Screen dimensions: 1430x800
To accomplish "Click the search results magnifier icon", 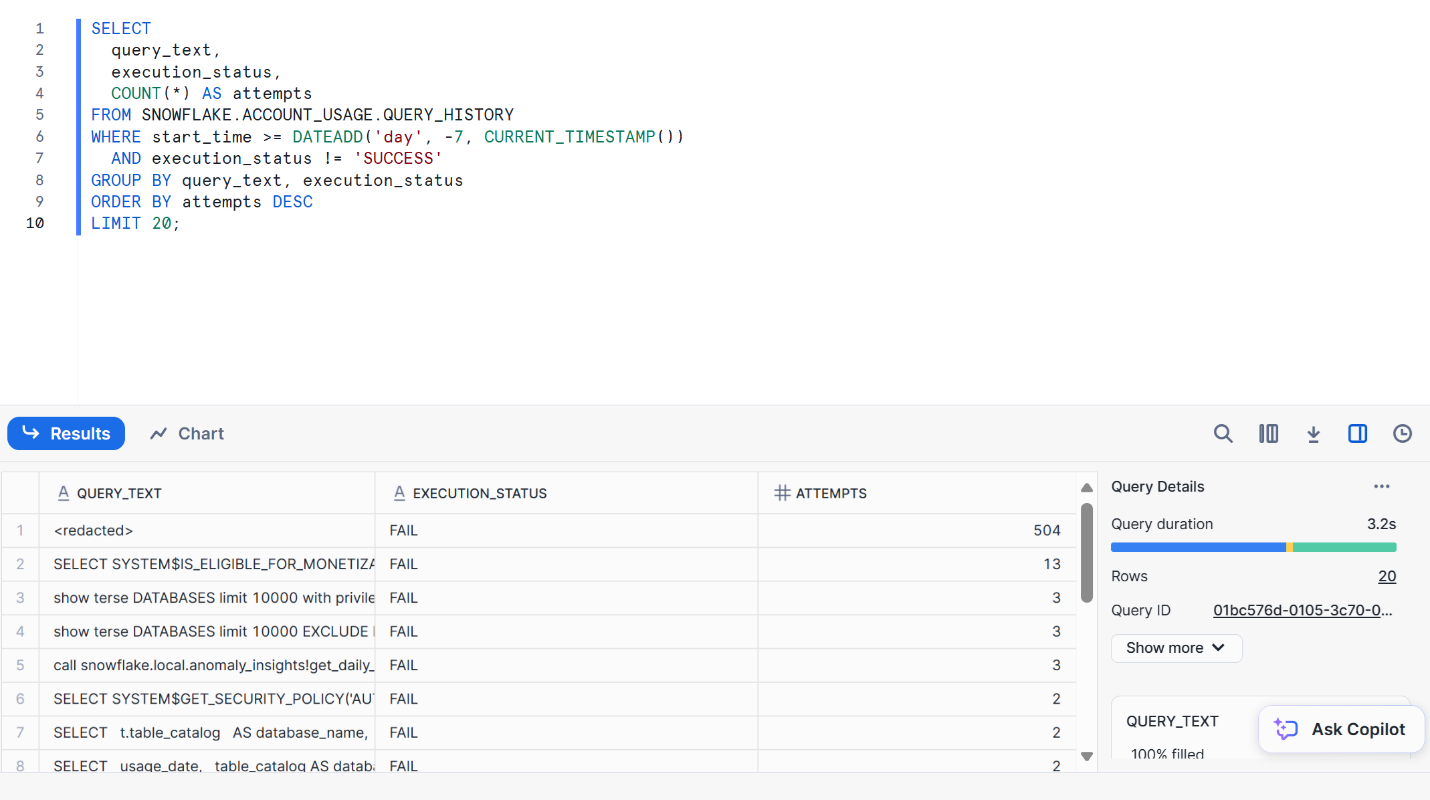I will [1223, 433].
